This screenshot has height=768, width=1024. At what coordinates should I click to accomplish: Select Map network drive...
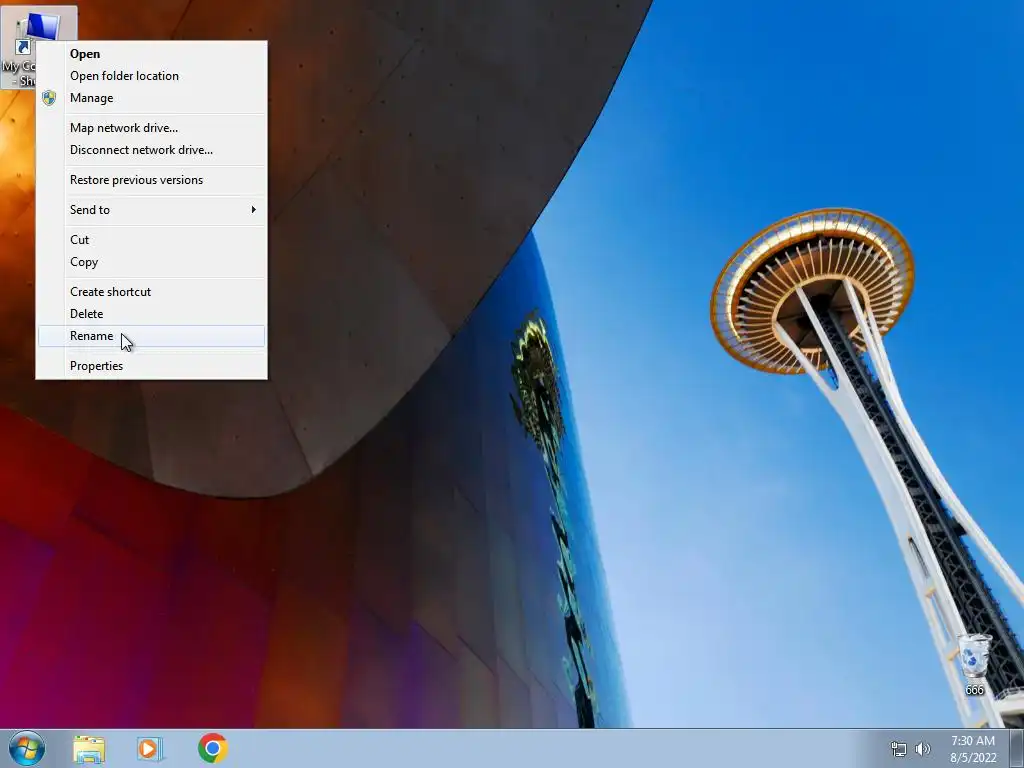(152, 128)
